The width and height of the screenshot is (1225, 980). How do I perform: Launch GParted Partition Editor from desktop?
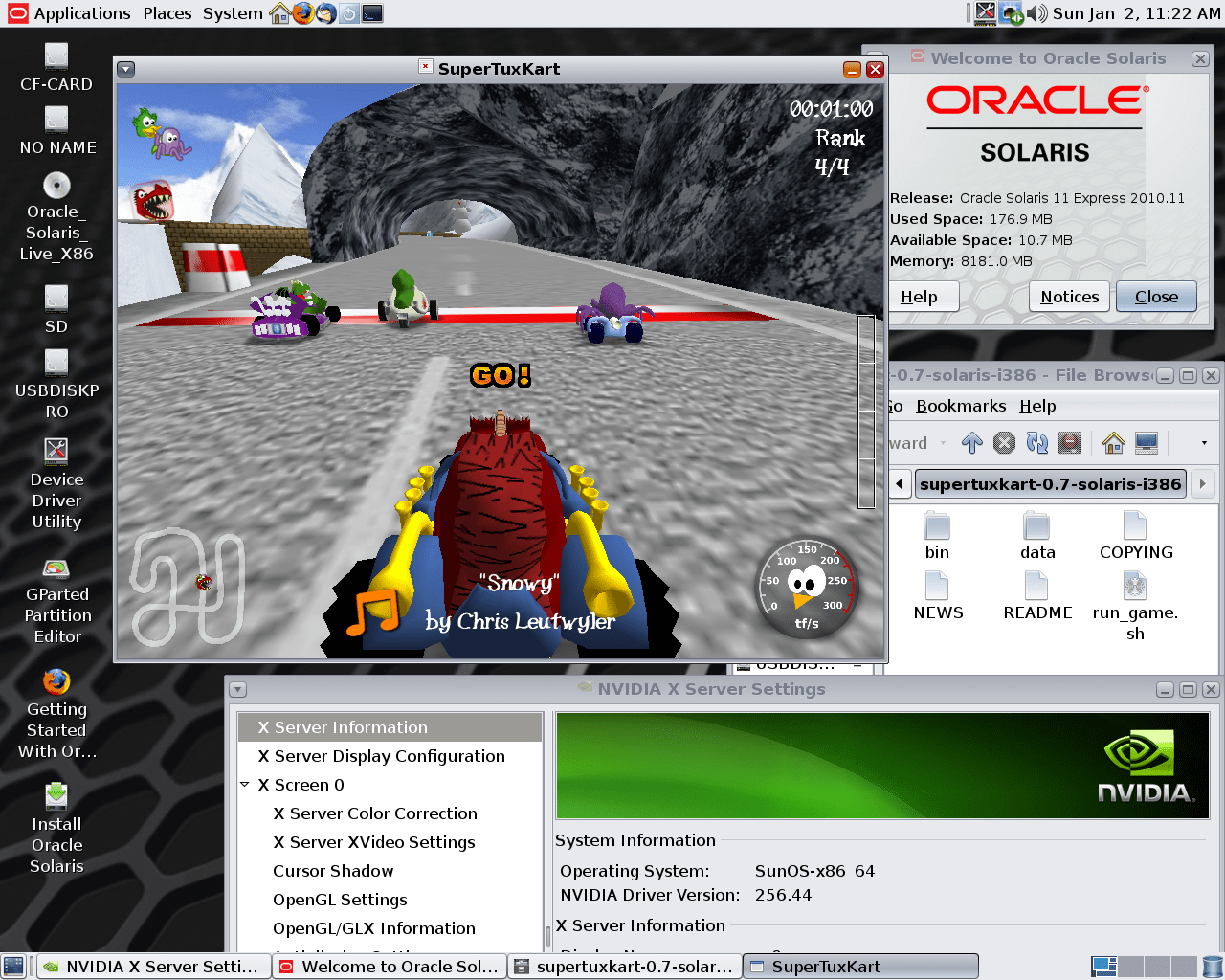coord(57,601)
